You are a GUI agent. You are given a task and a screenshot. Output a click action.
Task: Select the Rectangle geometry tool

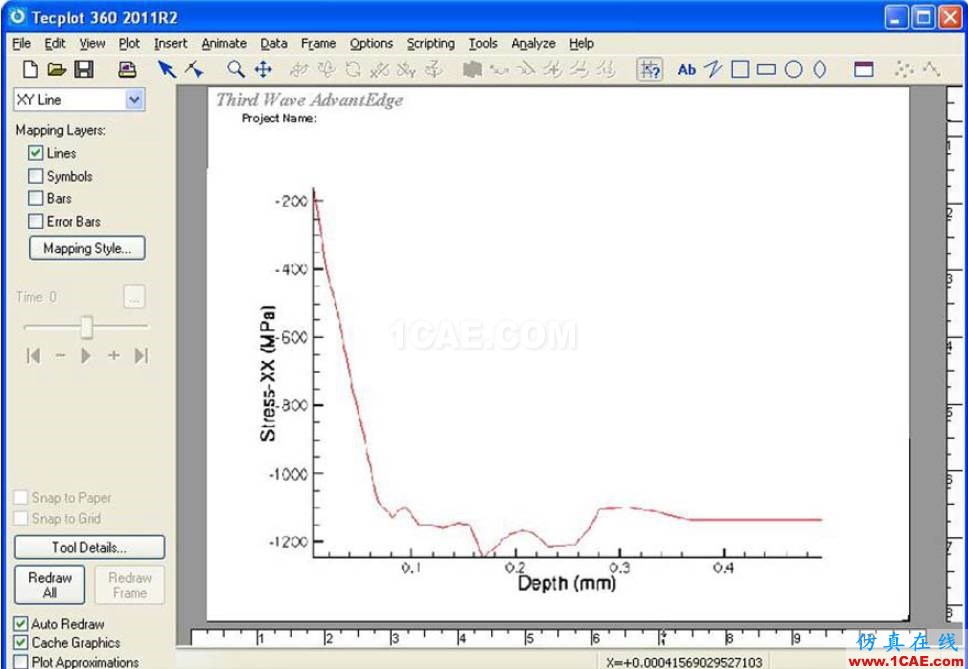(766, 70)
